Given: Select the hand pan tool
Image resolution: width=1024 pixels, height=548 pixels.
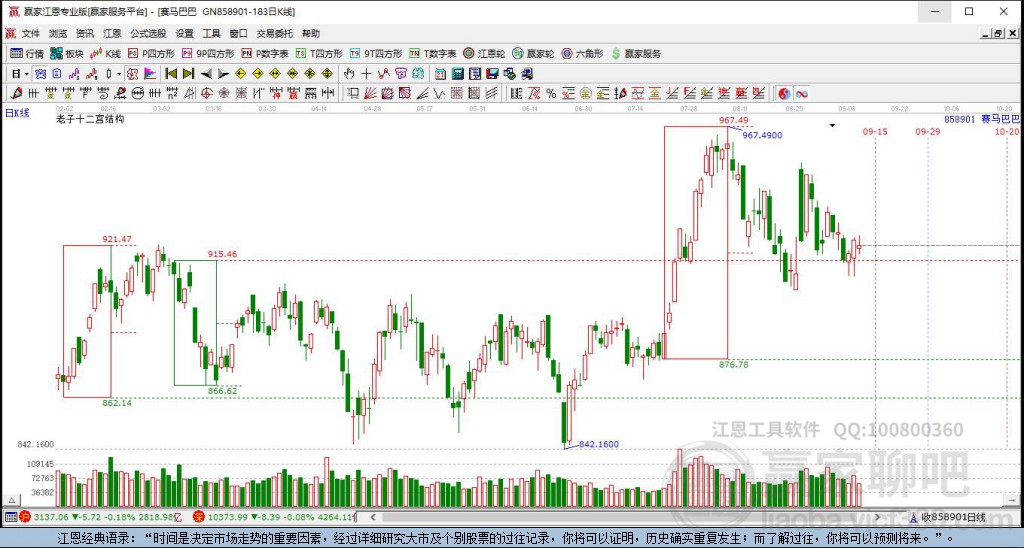Looking at the screenshot, I should 349,74.
